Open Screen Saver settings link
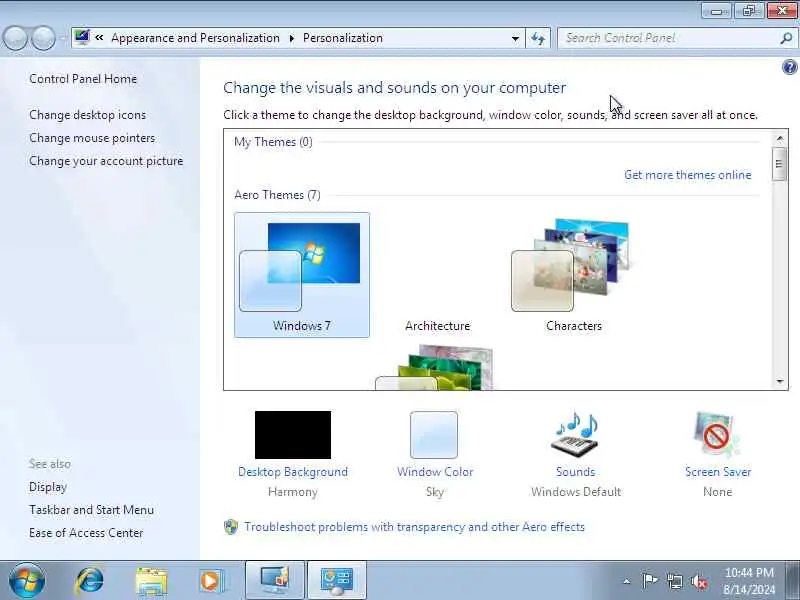This screenshot has height=600, width=800. click(x=718, y=472)
